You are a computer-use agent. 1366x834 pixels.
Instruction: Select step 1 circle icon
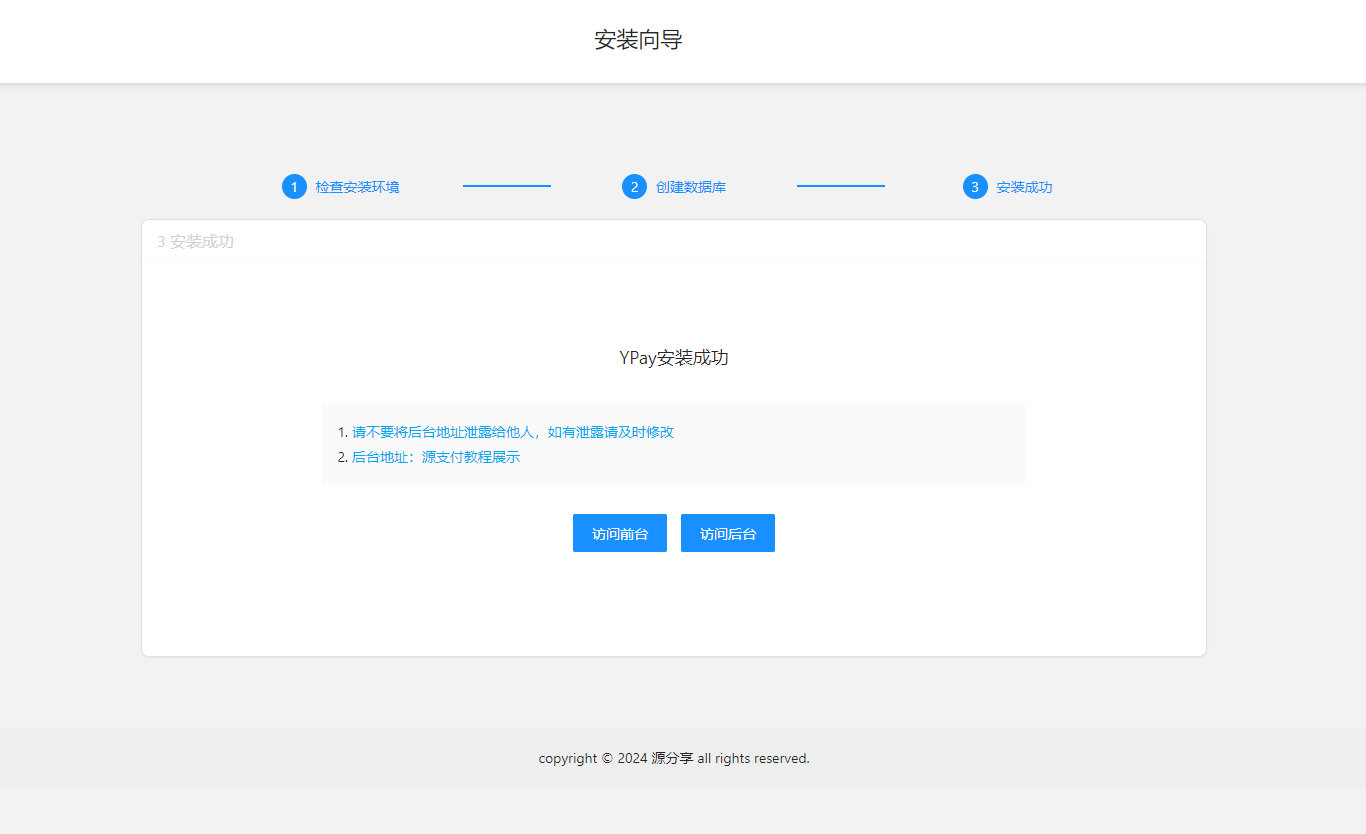click(294, 187)
